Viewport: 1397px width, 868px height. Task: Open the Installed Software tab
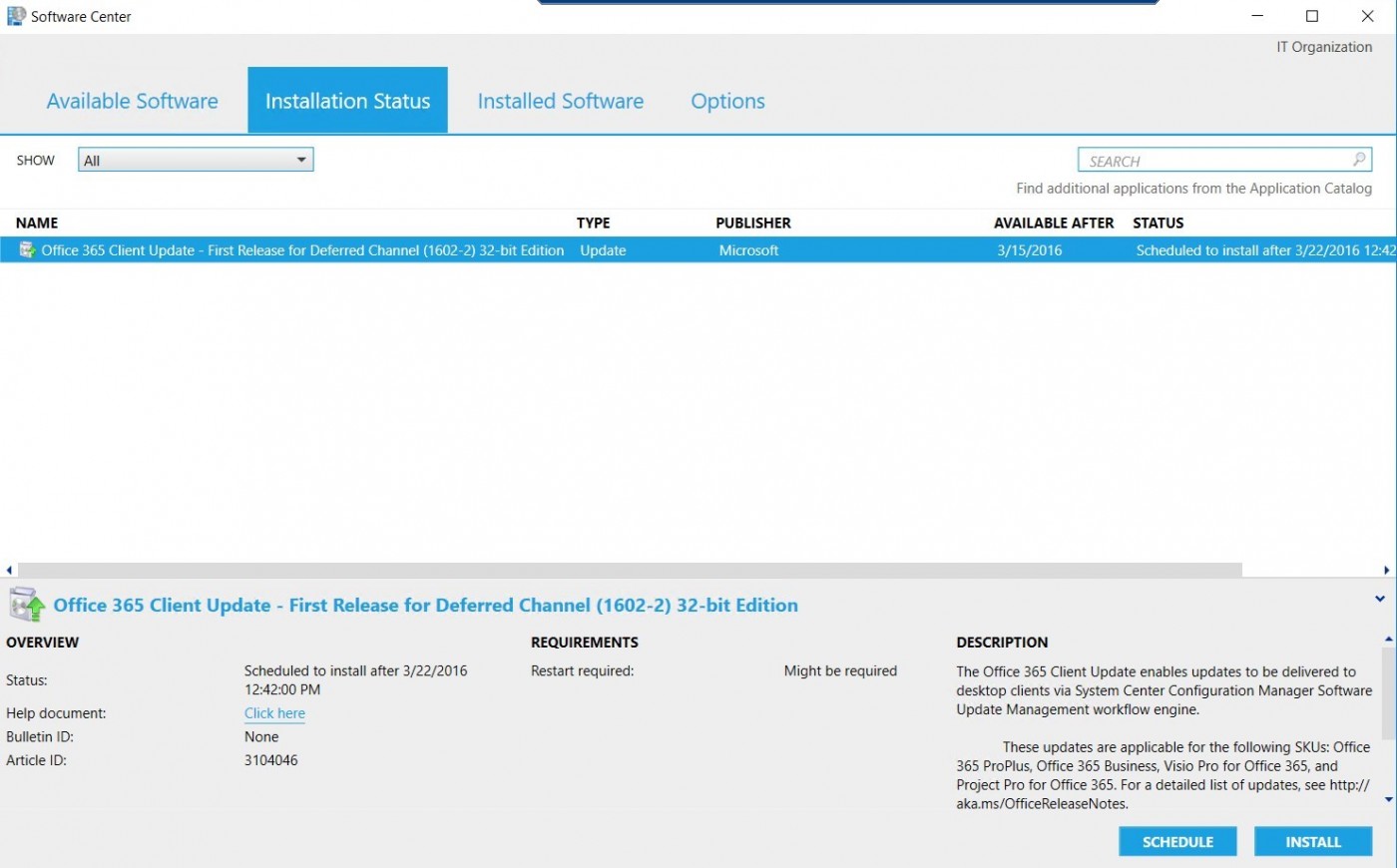560,100
